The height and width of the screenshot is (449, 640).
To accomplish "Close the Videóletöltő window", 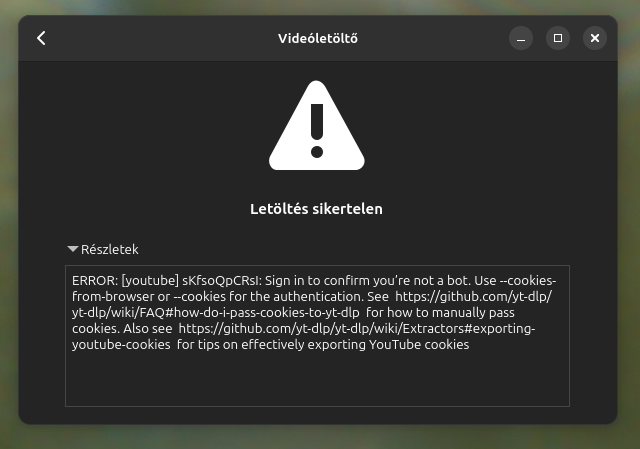I will tap(595, 38).
